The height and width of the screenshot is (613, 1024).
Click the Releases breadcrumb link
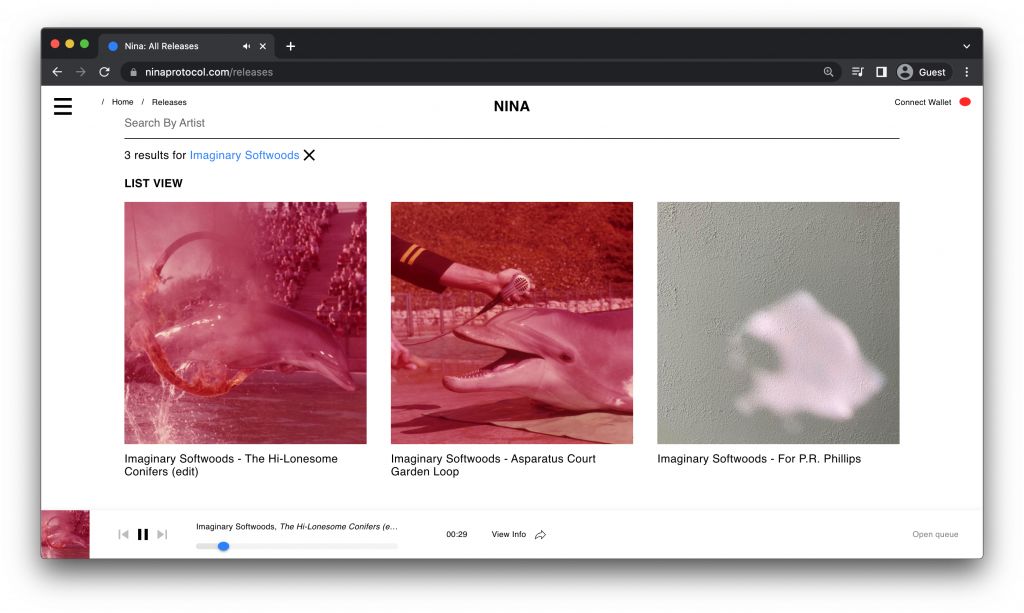169,102
